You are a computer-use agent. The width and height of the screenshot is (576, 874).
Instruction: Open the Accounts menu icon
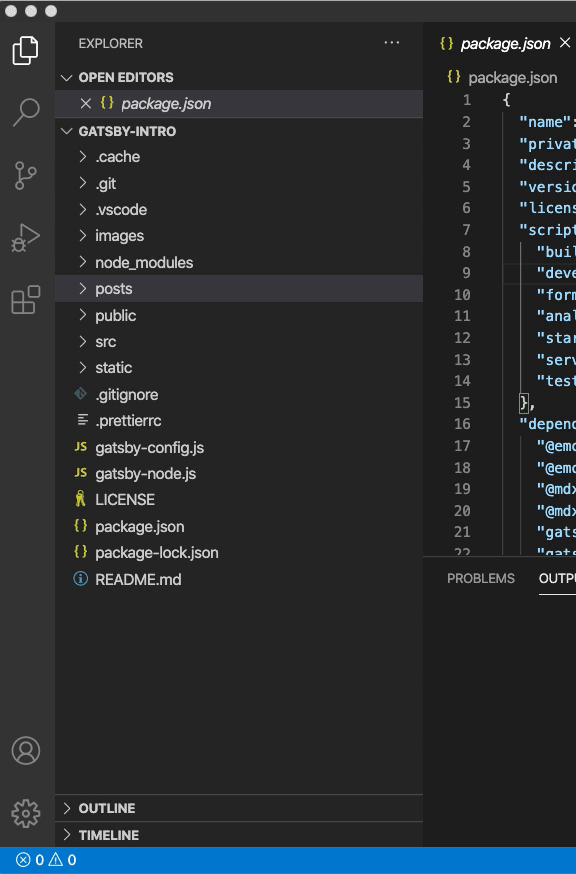[26, 751]
